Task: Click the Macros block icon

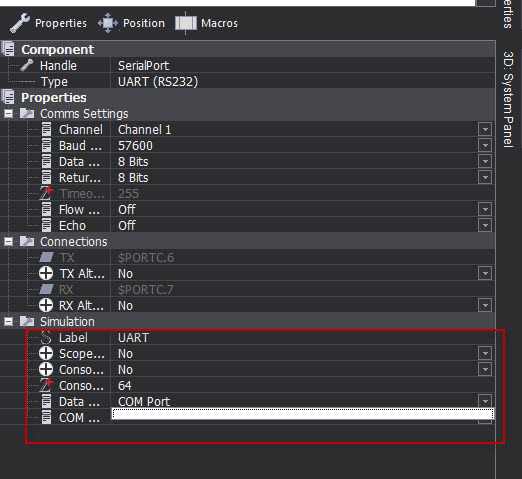Action: (x=186, y=23)
